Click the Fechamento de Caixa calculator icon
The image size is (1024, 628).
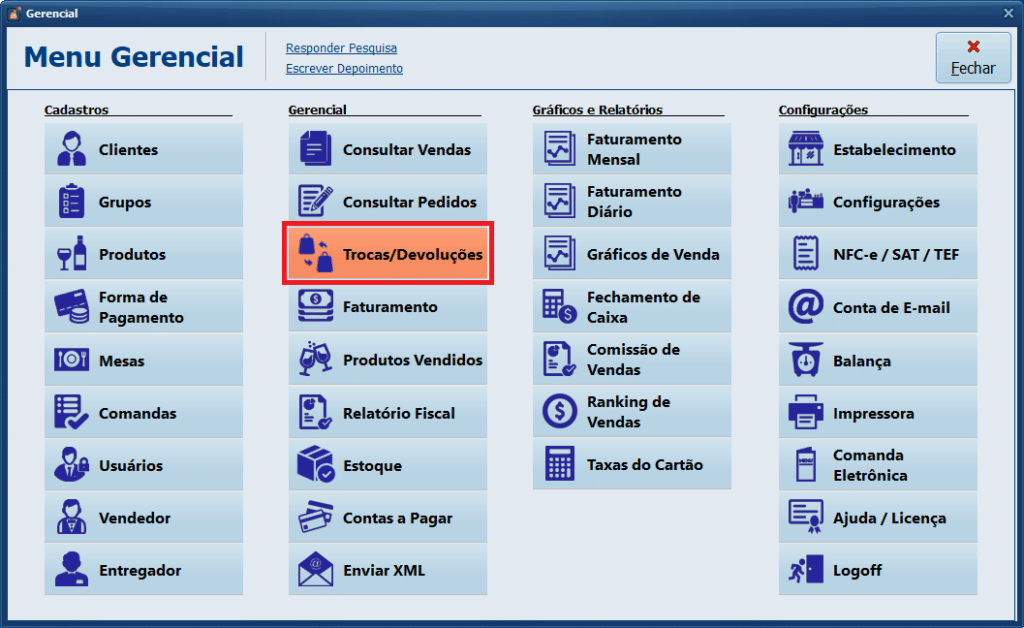559,307
